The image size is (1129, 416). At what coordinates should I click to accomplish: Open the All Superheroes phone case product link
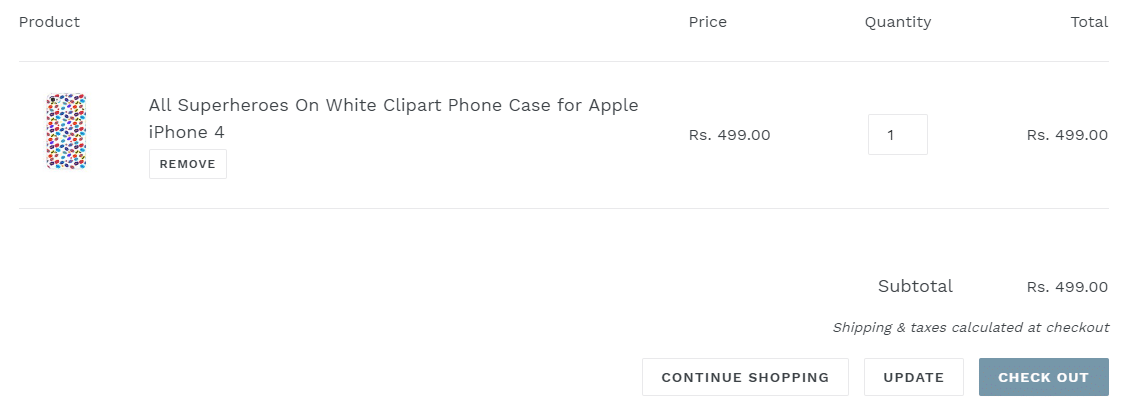click(x=393, y=106)
